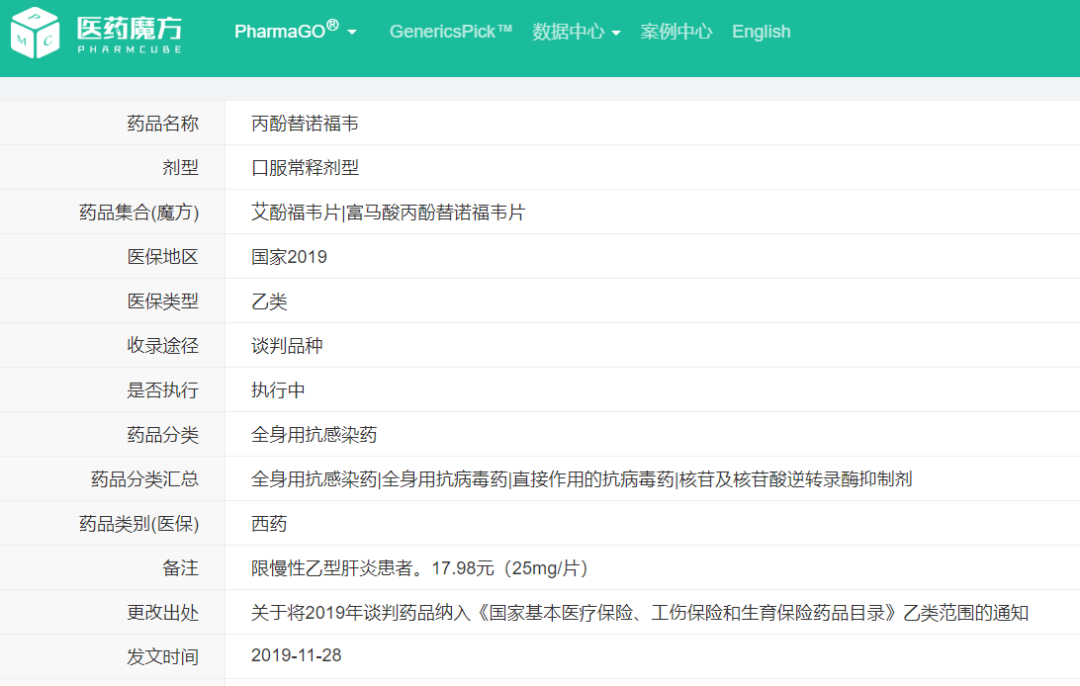Click the drug classification summary text row
Viewport: 1080px width, 686px height.
point(581,479)
